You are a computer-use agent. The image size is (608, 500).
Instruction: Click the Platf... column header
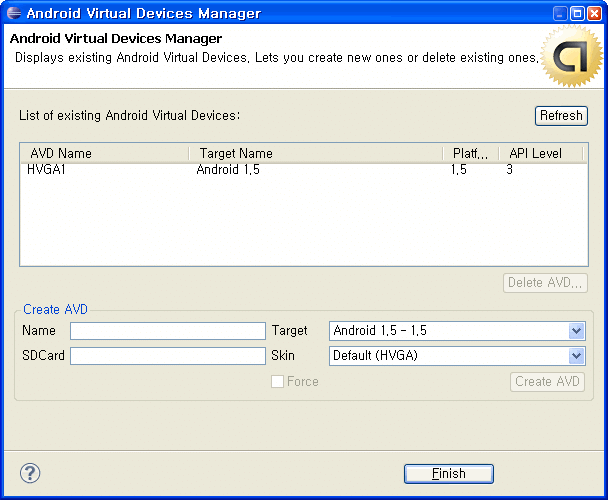[x=470, y=154]
